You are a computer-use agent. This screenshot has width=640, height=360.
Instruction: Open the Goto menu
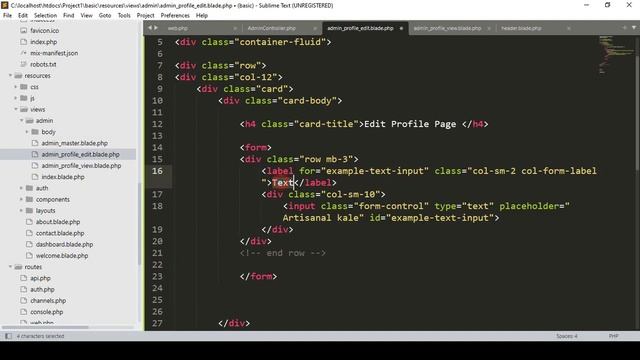click(x=105, y=16)
